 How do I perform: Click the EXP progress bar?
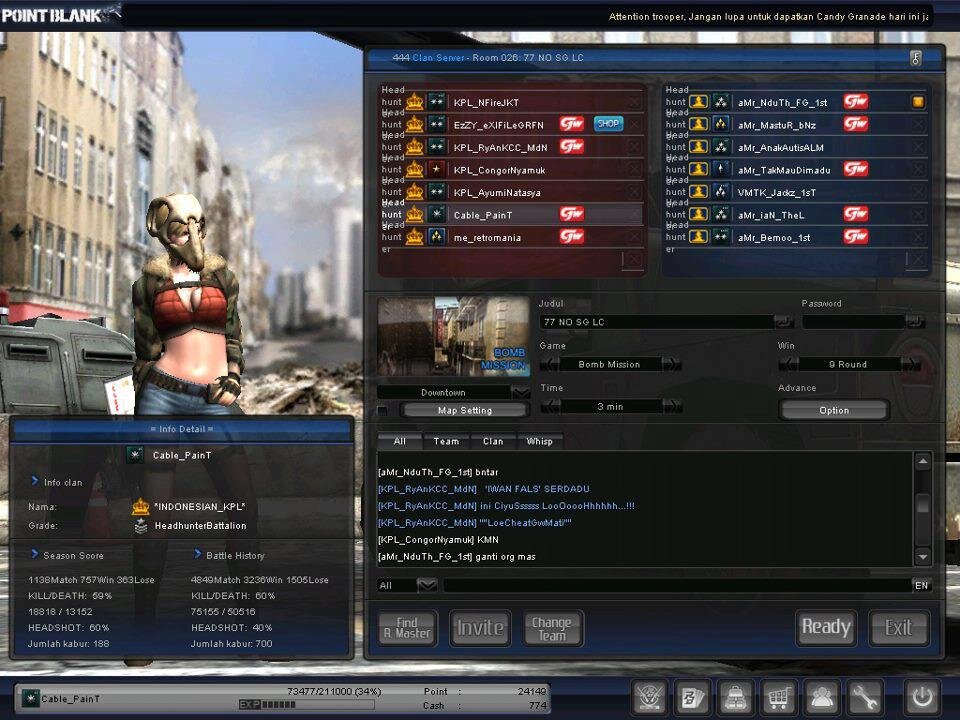pyautogui.click(x=307, y=705)
